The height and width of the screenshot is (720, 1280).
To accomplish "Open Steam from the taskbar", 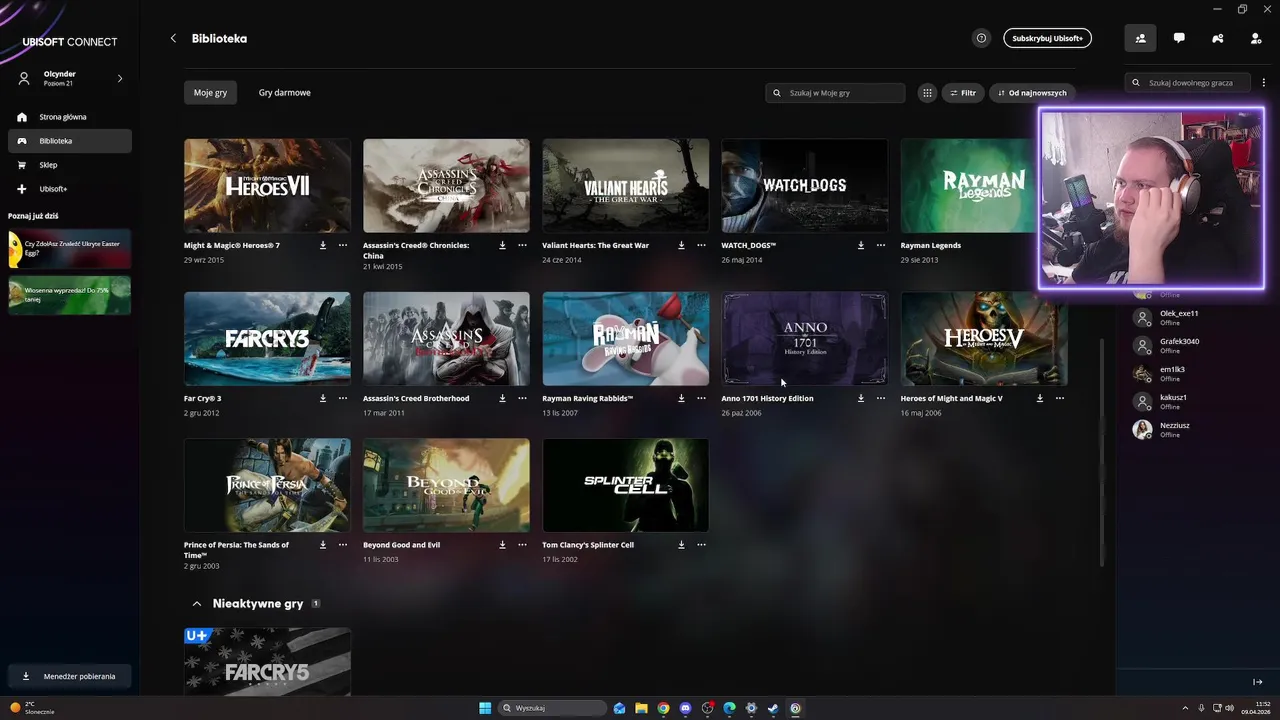I will click(x=773, y=708).
